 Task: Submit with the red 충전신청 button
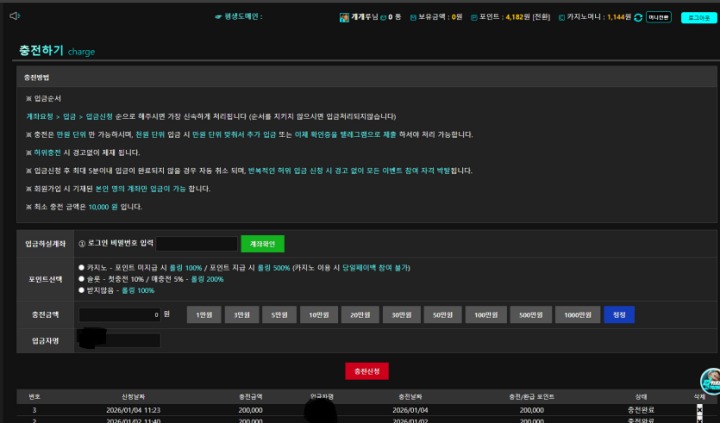coord(366,370)
